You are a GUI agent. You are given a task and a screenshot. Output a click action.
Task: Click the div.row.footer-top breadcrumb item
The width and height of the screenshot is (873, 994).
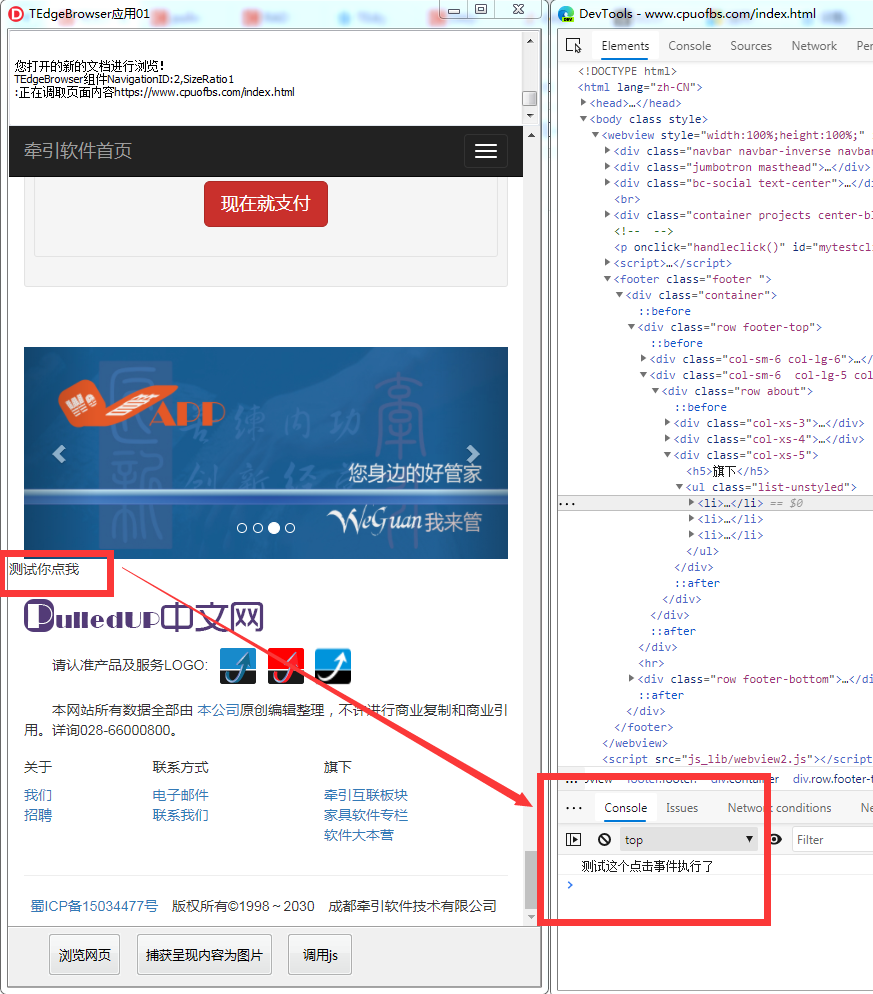832,778
